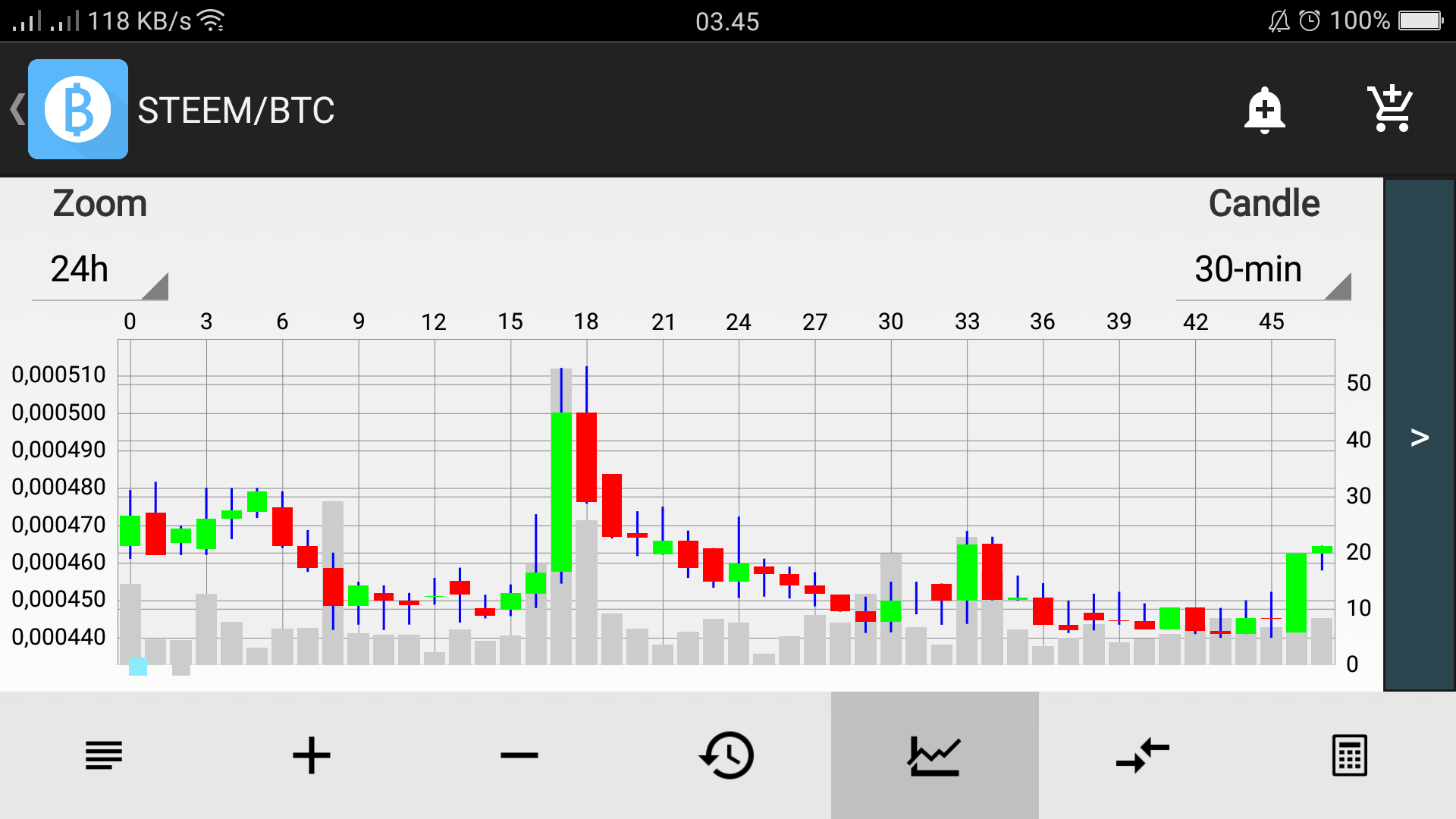Open trade history clock icon

click(726, 755)
